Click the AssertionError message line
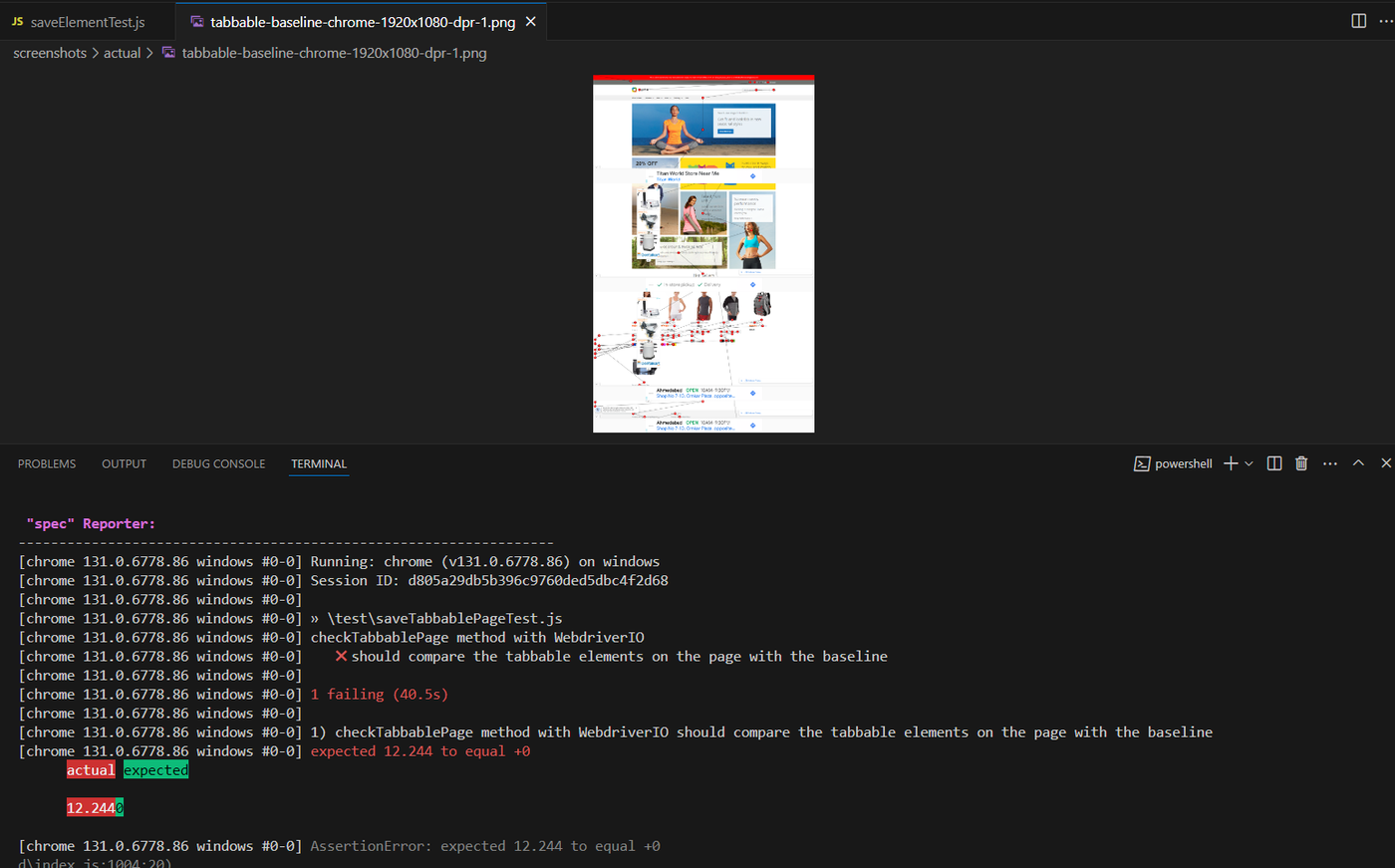 485,845
